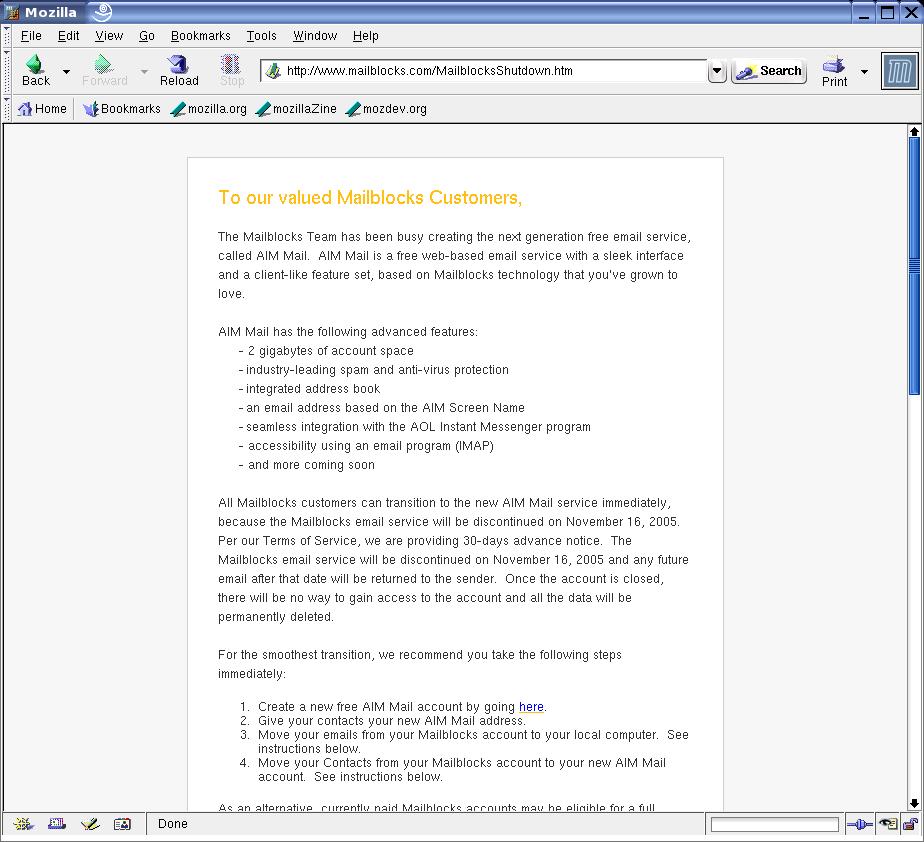Click "- an email address based on the AIM Screen Name"
Viewport: 924px width, 842px height.
[381, 408]
